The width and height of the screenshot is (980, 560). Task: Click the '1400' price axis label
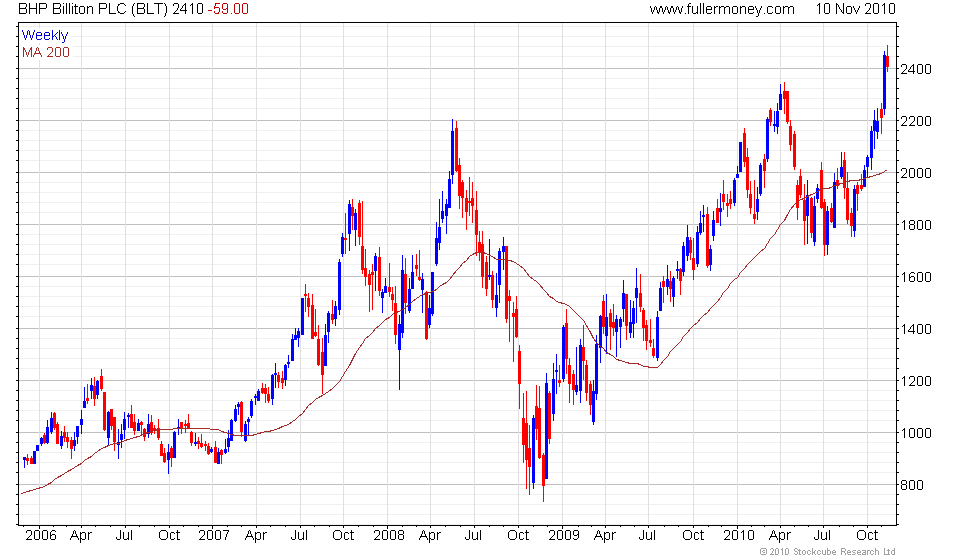click(x=916, y=329)
